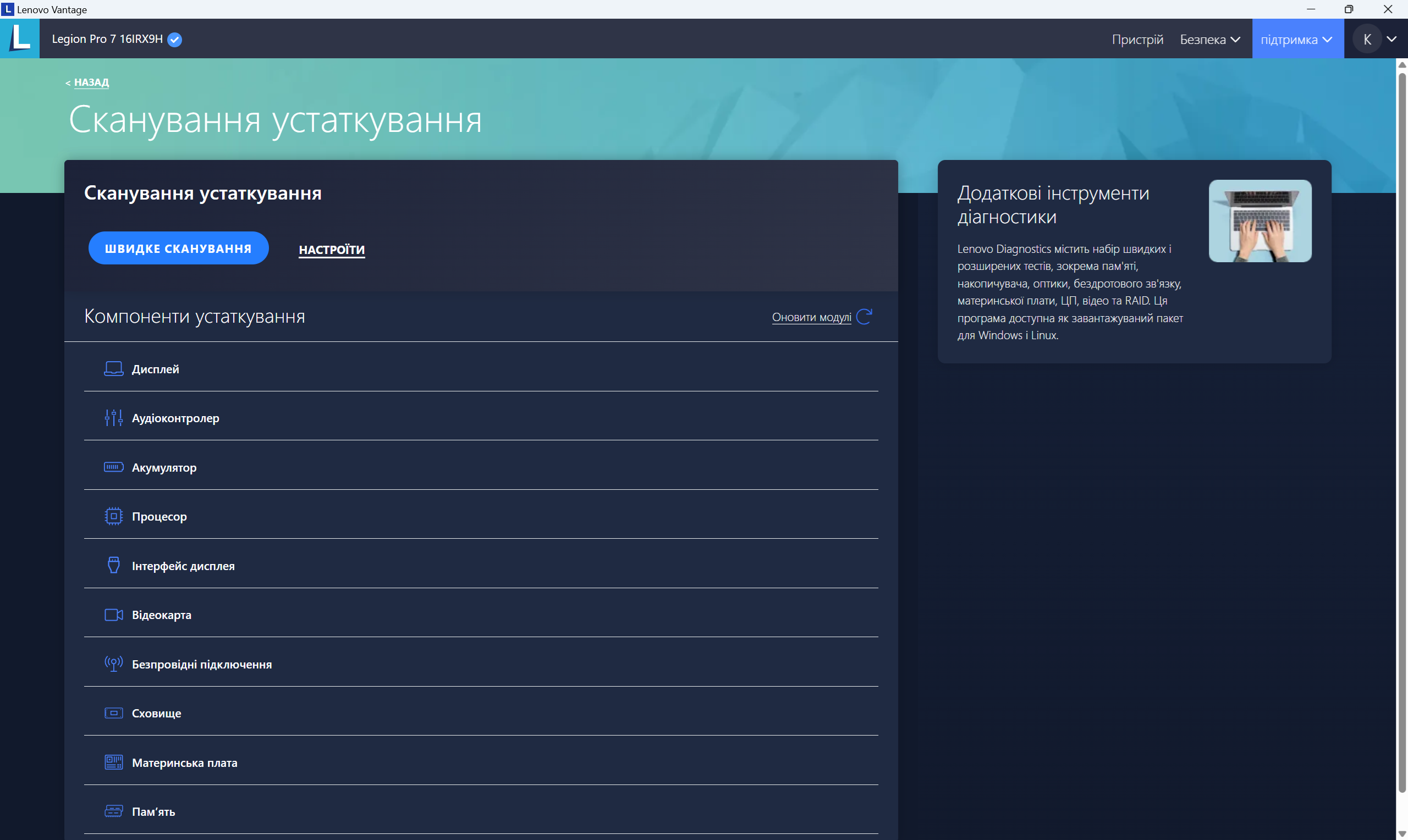This screenshot has width=1408, height=840.
Task: Open the НАСТРОЇТИ scan link
Action: (x=332, y=250)
